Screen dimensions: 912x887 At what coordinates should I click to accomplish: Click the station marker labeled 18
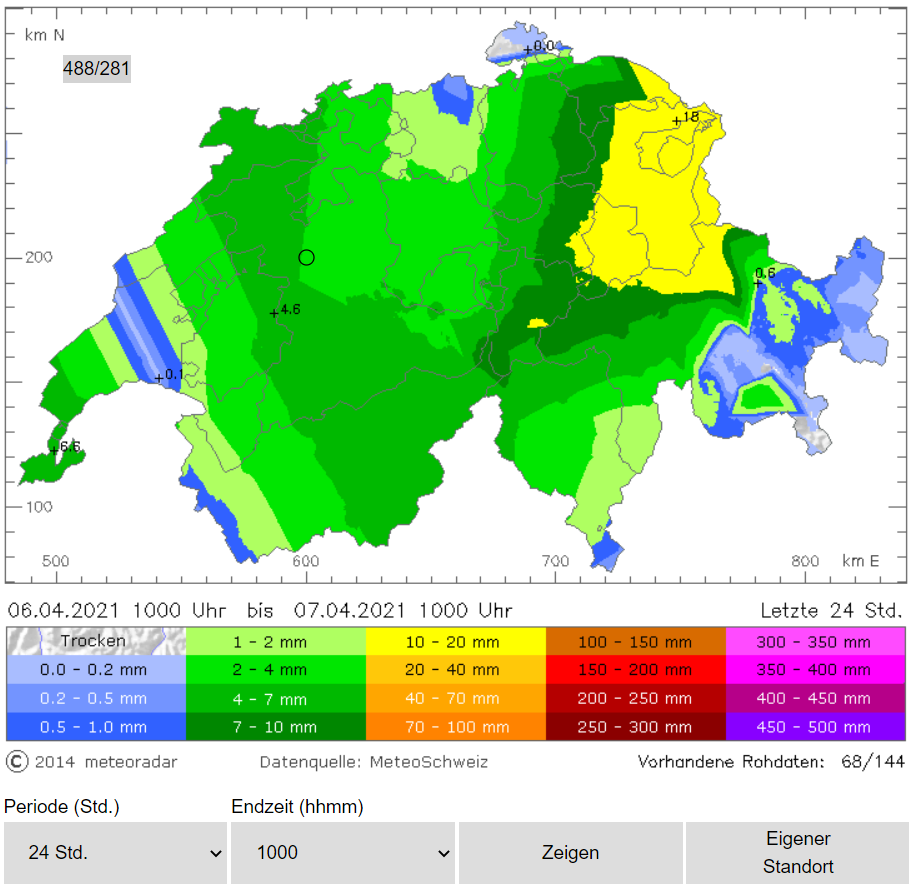tap(677, 121)
